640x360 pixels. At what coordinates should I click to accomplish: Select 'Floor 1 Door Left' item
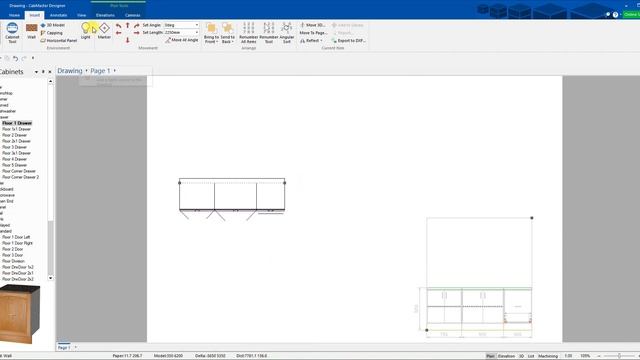click(16, 237)
